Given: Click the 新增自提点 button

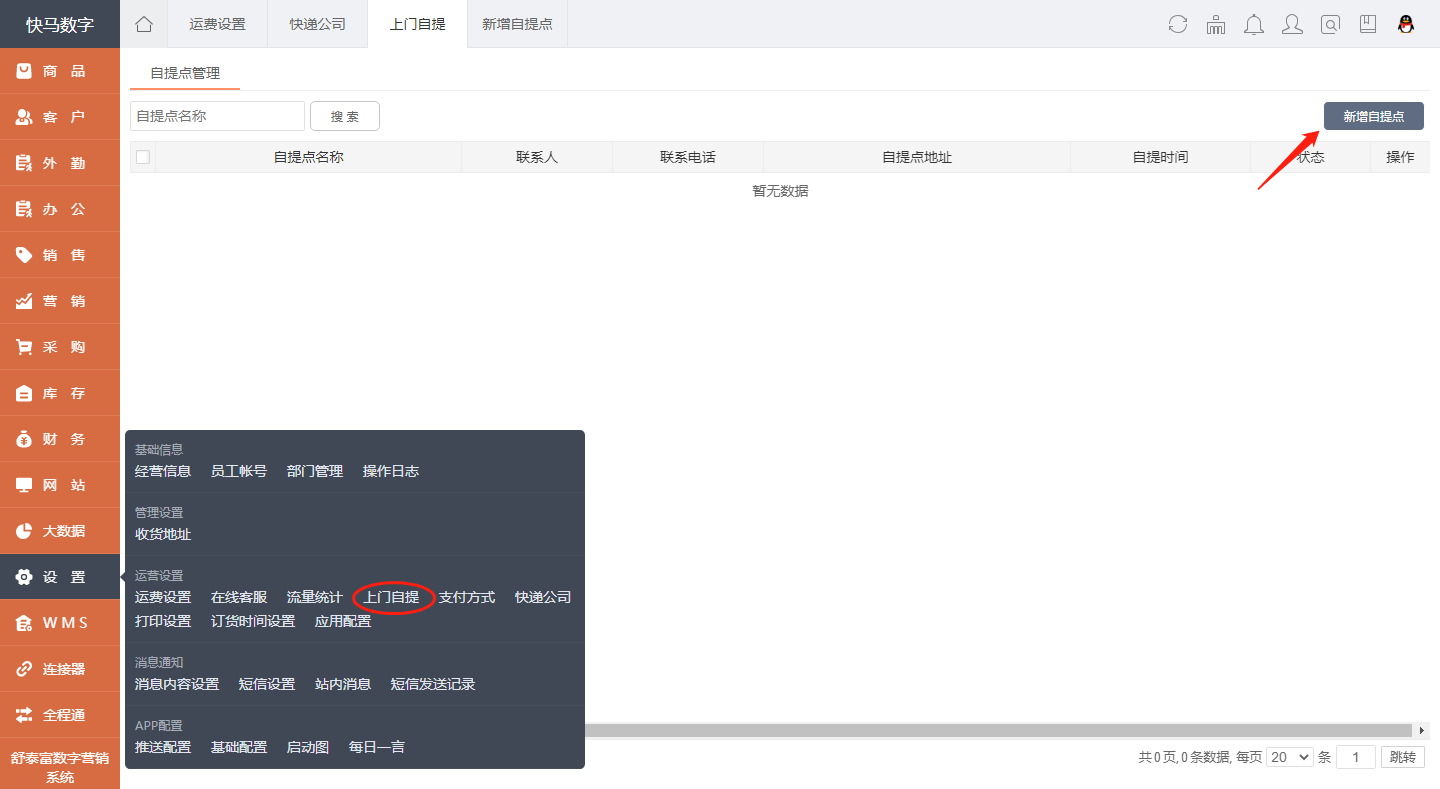Looking at the screenshot, I should pos(1373,116).
